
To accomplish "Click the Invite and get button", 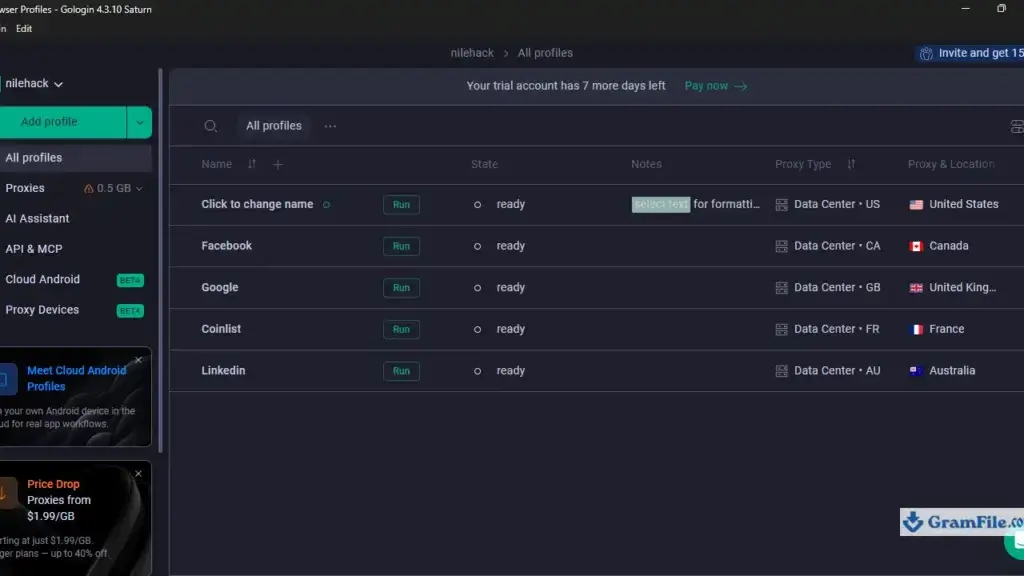I will [970, 54].
